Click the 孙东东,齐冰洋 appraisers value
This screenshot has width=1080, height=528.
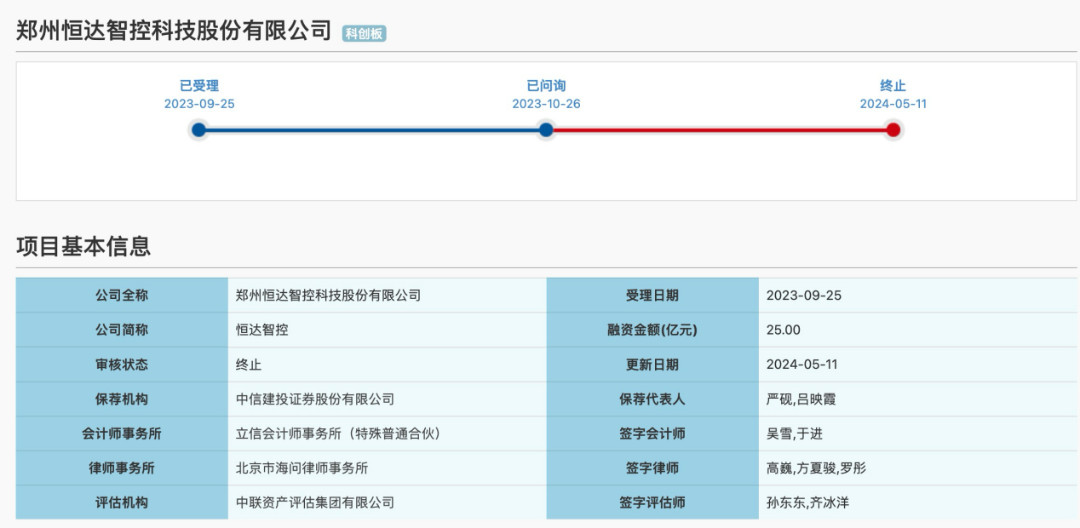[x=807, y=503]
